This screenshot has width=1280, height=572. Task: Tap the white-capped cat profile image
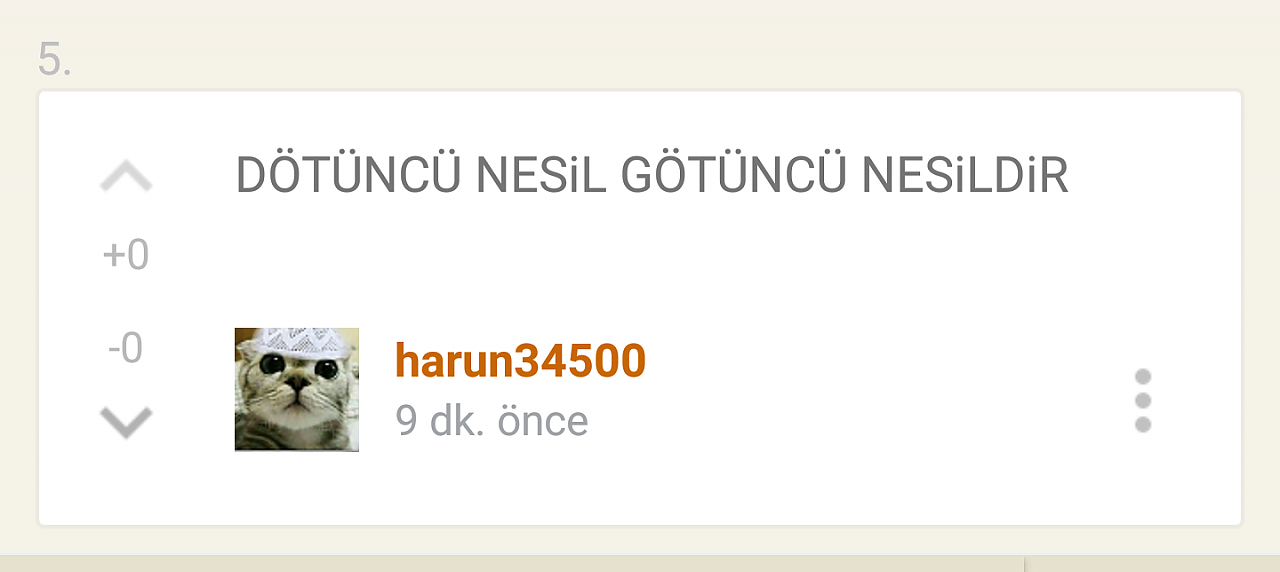pos(297,389)
